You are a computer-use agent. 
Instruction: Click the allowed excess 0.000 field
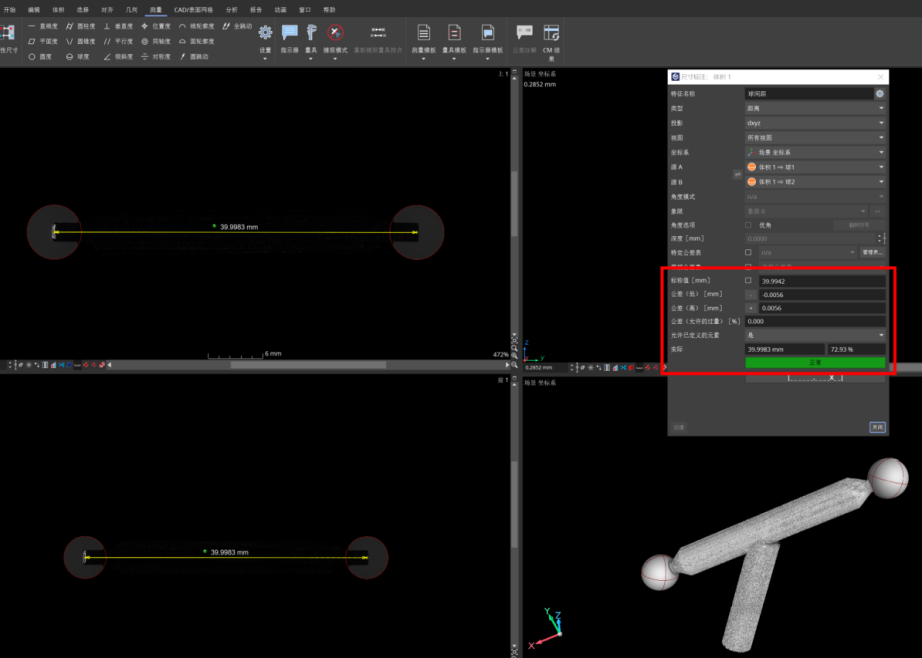815,322
